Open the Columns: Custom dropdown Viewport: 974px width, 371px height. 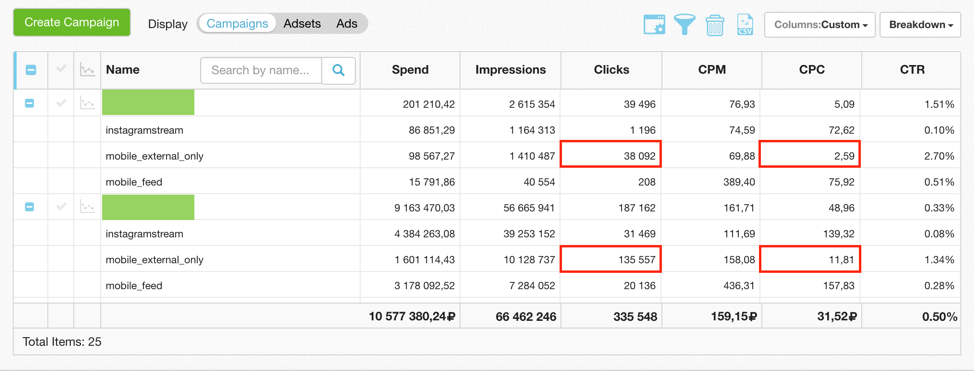coord(820,25)
